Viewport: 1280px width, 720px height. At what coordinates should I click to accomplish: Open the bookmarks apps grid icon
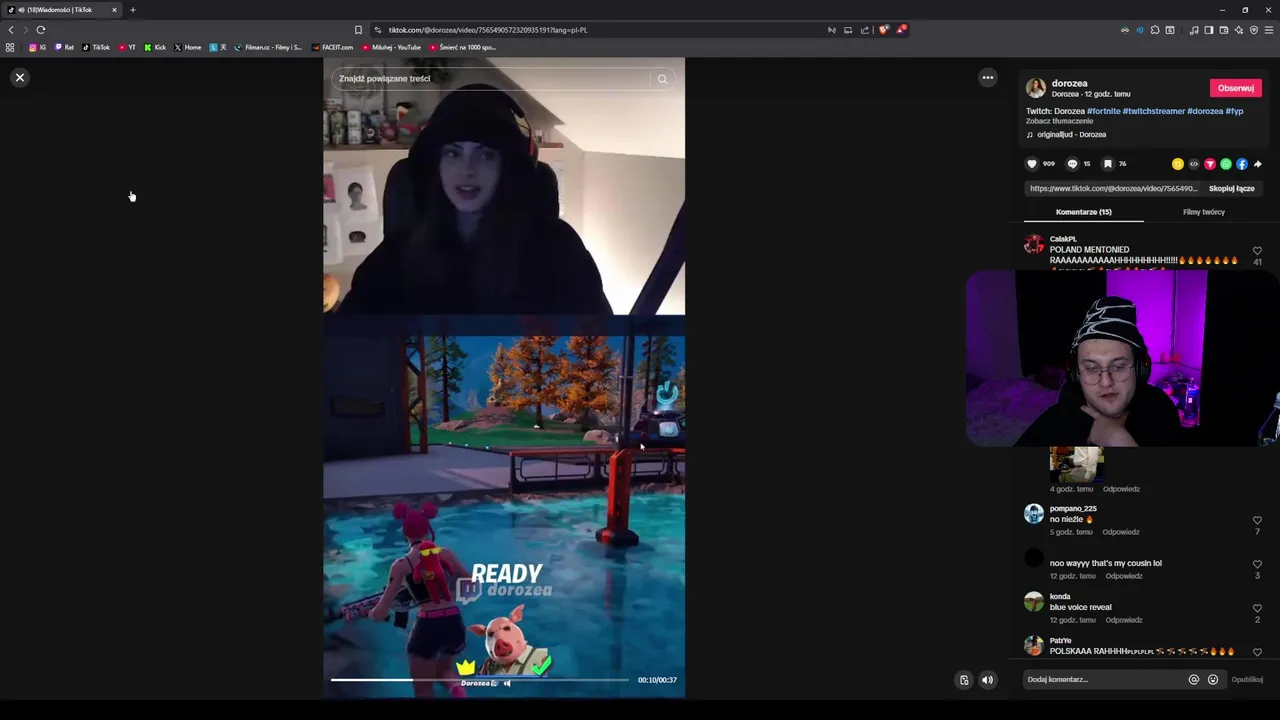pos(10,47)
